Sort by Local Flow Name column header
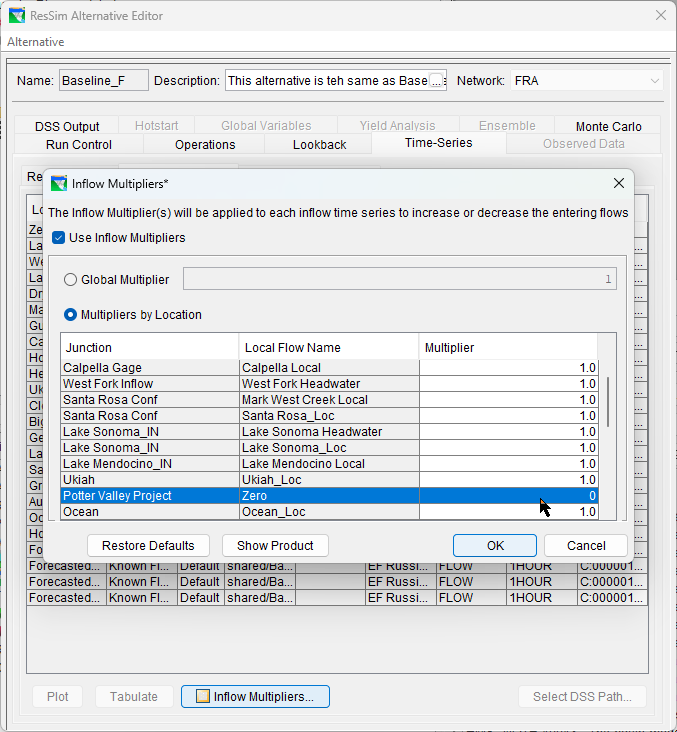Viewport: 677px width, 732px height. (328, 348)
